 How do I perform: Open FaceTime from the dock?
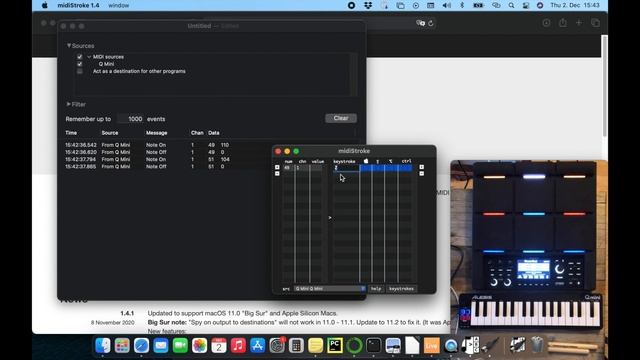pos(180,346)
